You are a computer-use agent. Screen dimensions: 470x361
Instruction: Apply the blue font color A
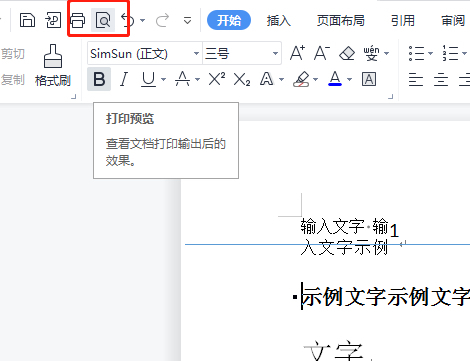click(335, 79)
